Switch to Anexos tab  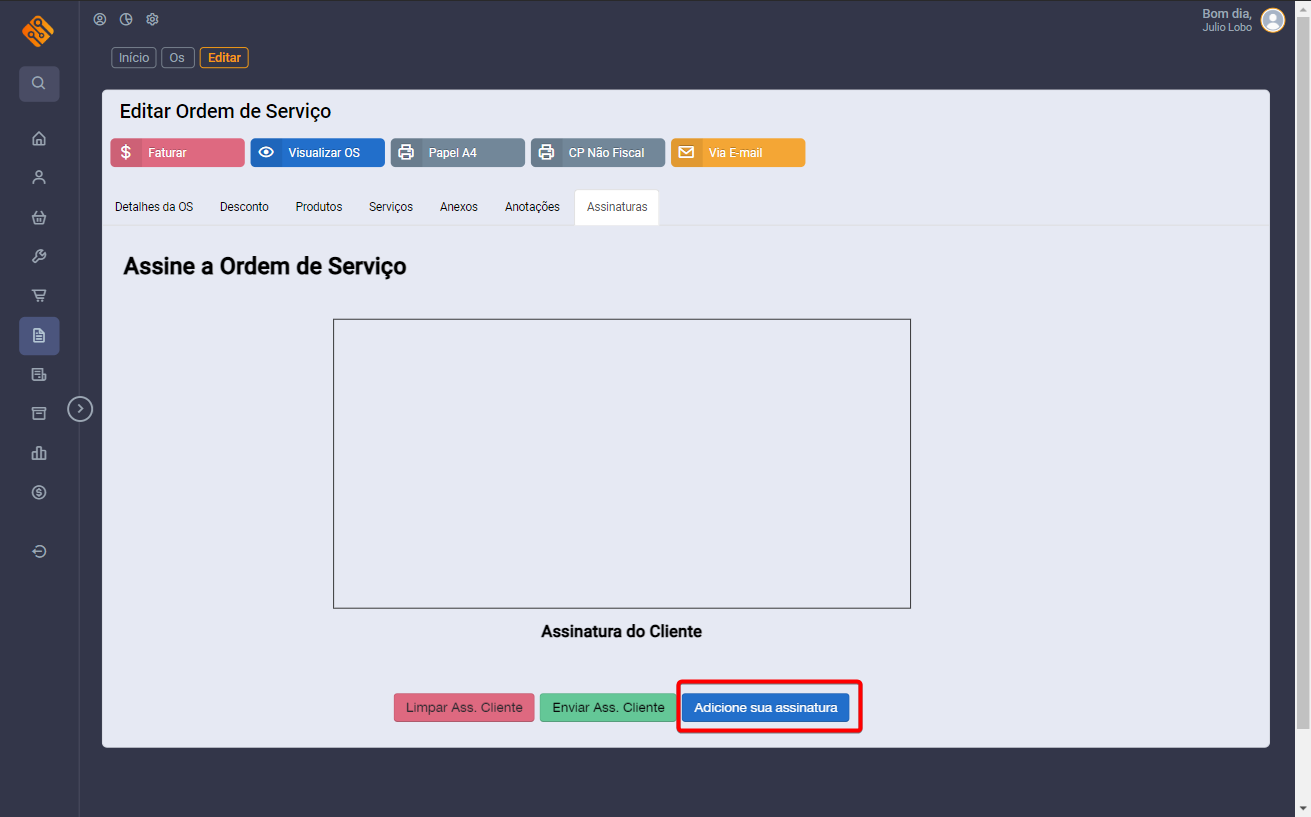(459, 207)
